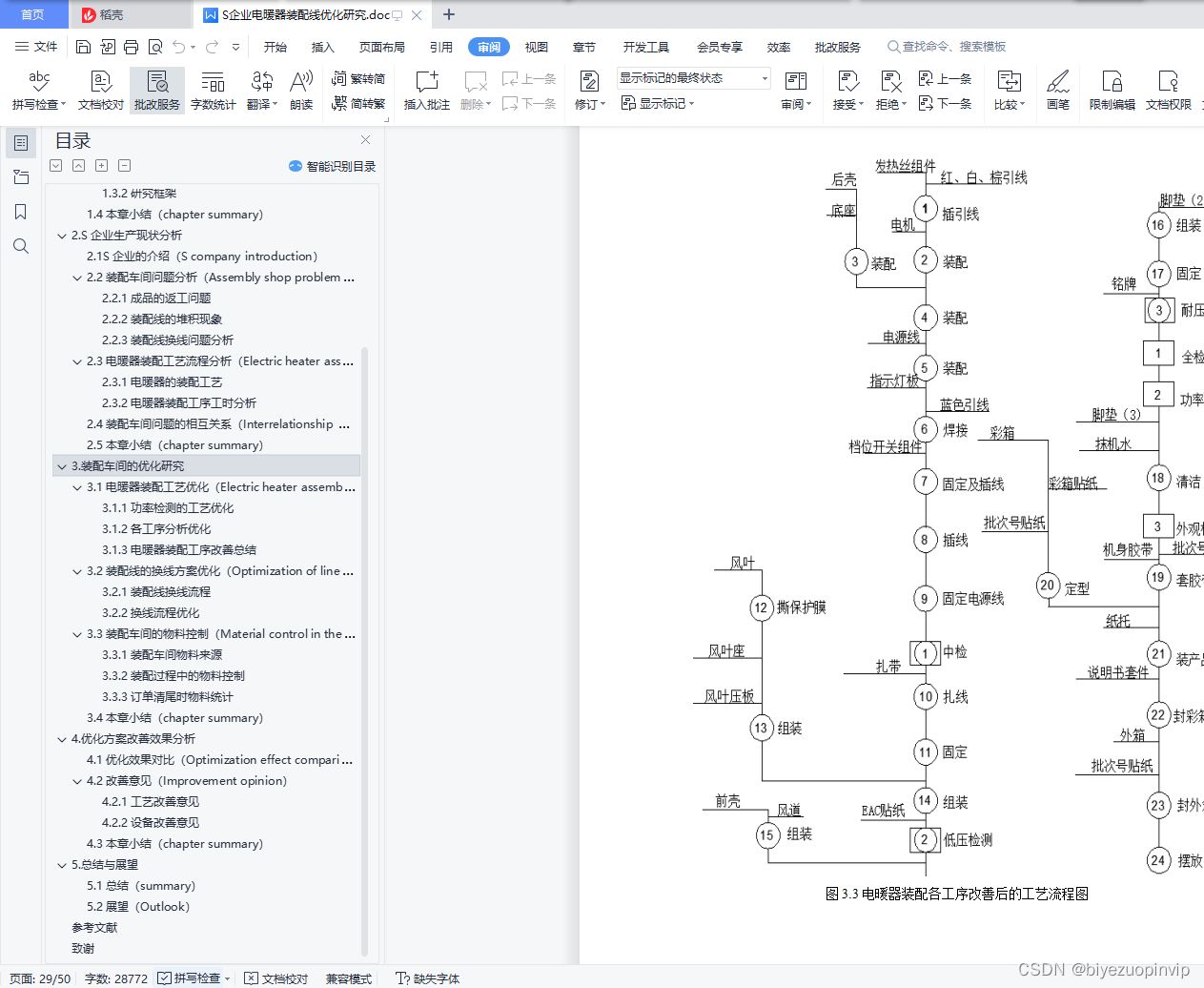Open the track changes (修订) tool
This screenshot has width=1204, height=988.
point(590,91)
